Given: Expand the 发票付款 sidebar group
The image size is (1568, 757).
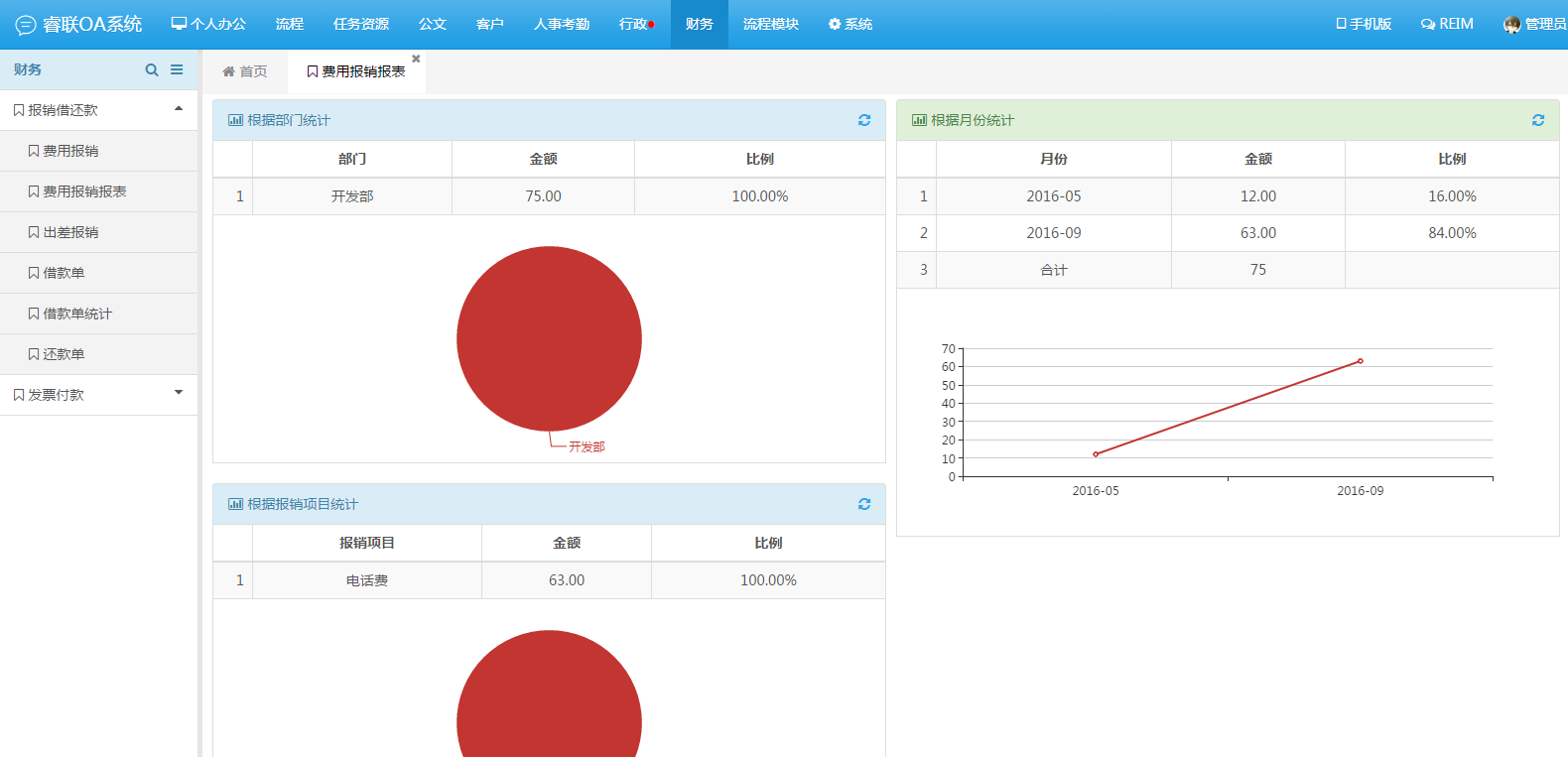Looking at the screenshot, I should [x=179, y=393].
